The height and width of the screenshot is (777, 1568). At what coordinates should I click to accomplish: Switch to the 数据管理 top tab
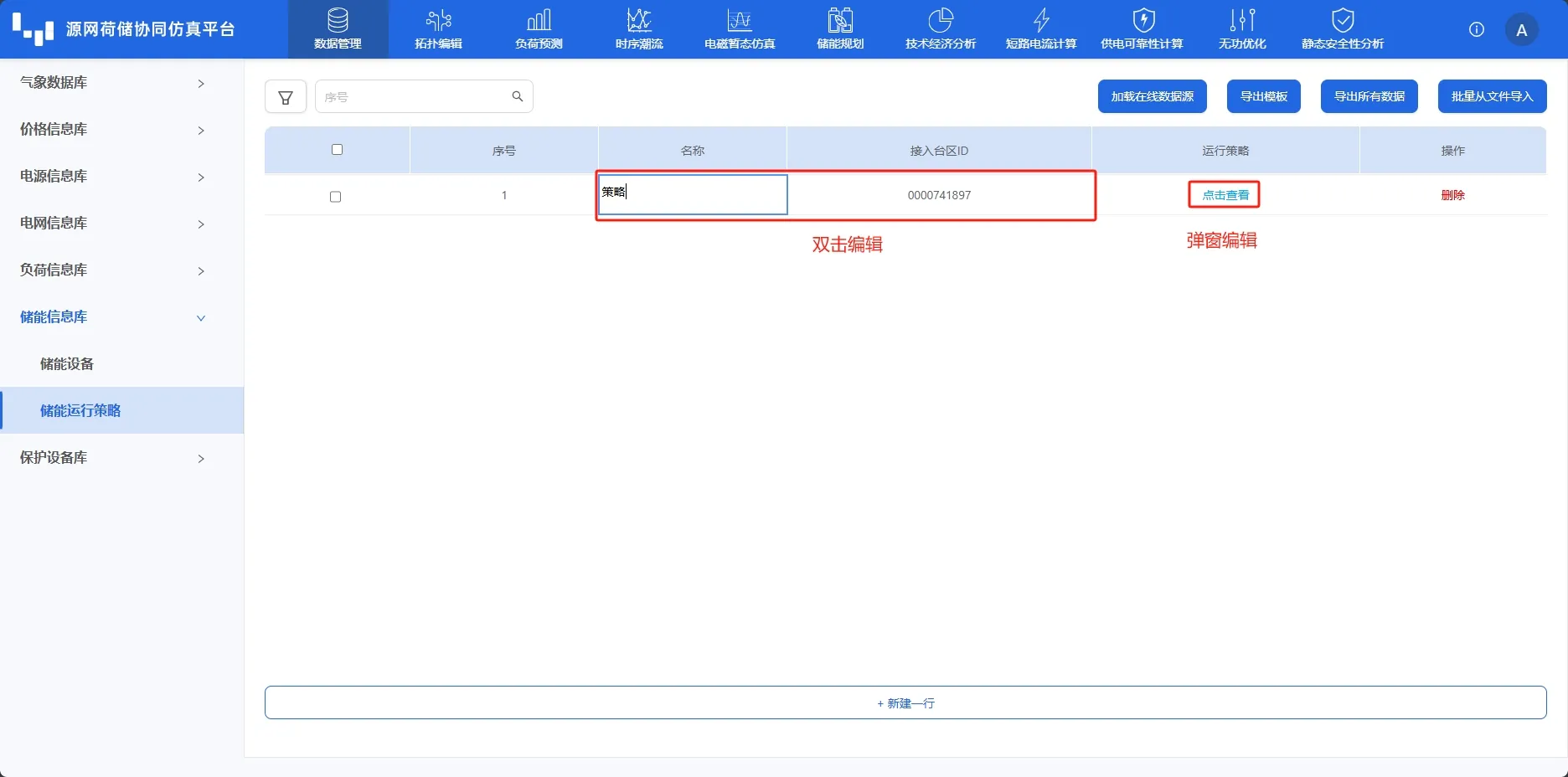point(338,29)
